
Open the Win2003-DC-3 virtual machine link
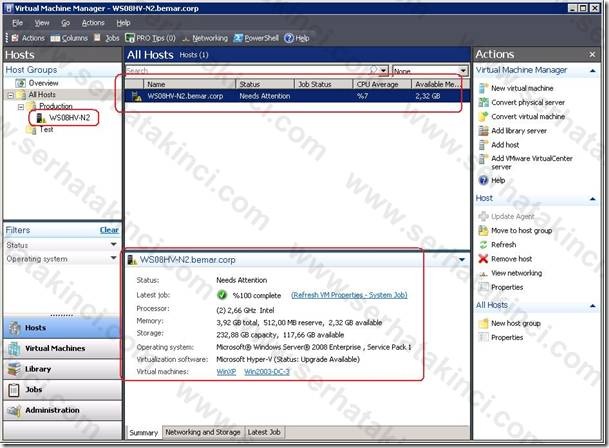(267, 372)
